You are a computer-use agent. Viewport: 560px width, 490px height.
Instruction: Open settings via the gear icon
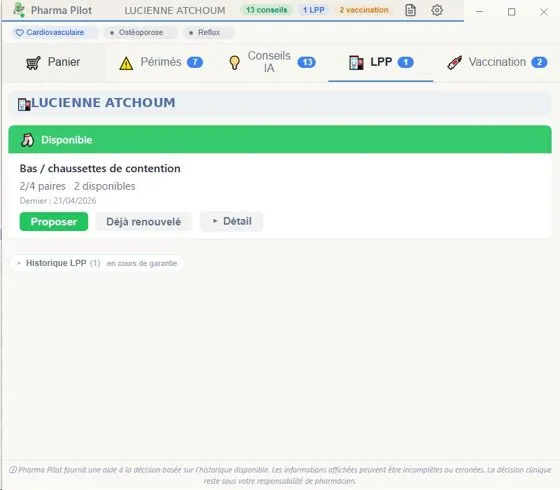tap(437, 10)
